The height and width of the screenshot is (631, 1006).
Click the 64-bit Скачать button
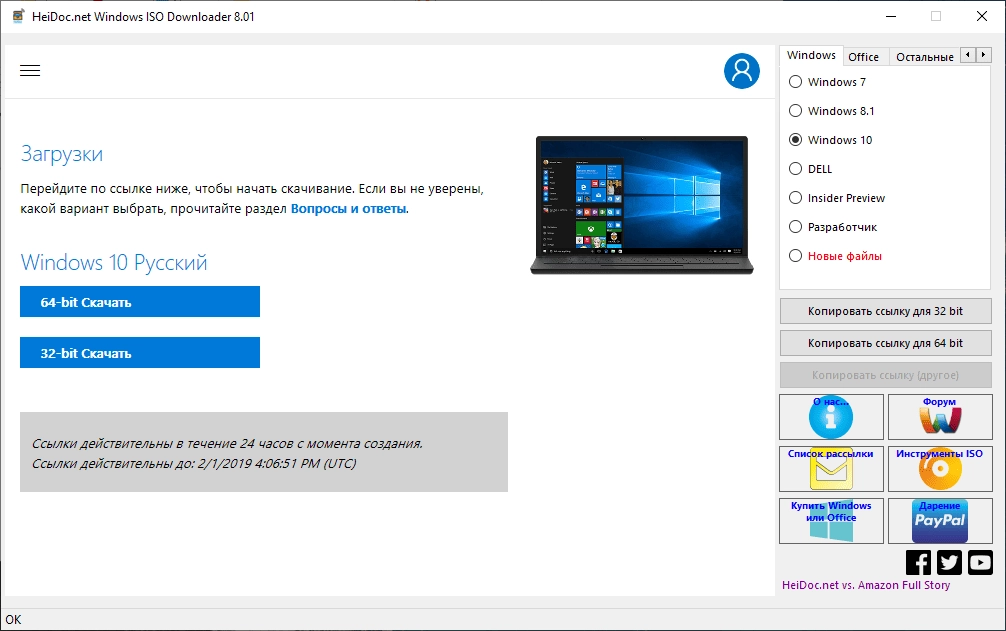pos(140,301)
